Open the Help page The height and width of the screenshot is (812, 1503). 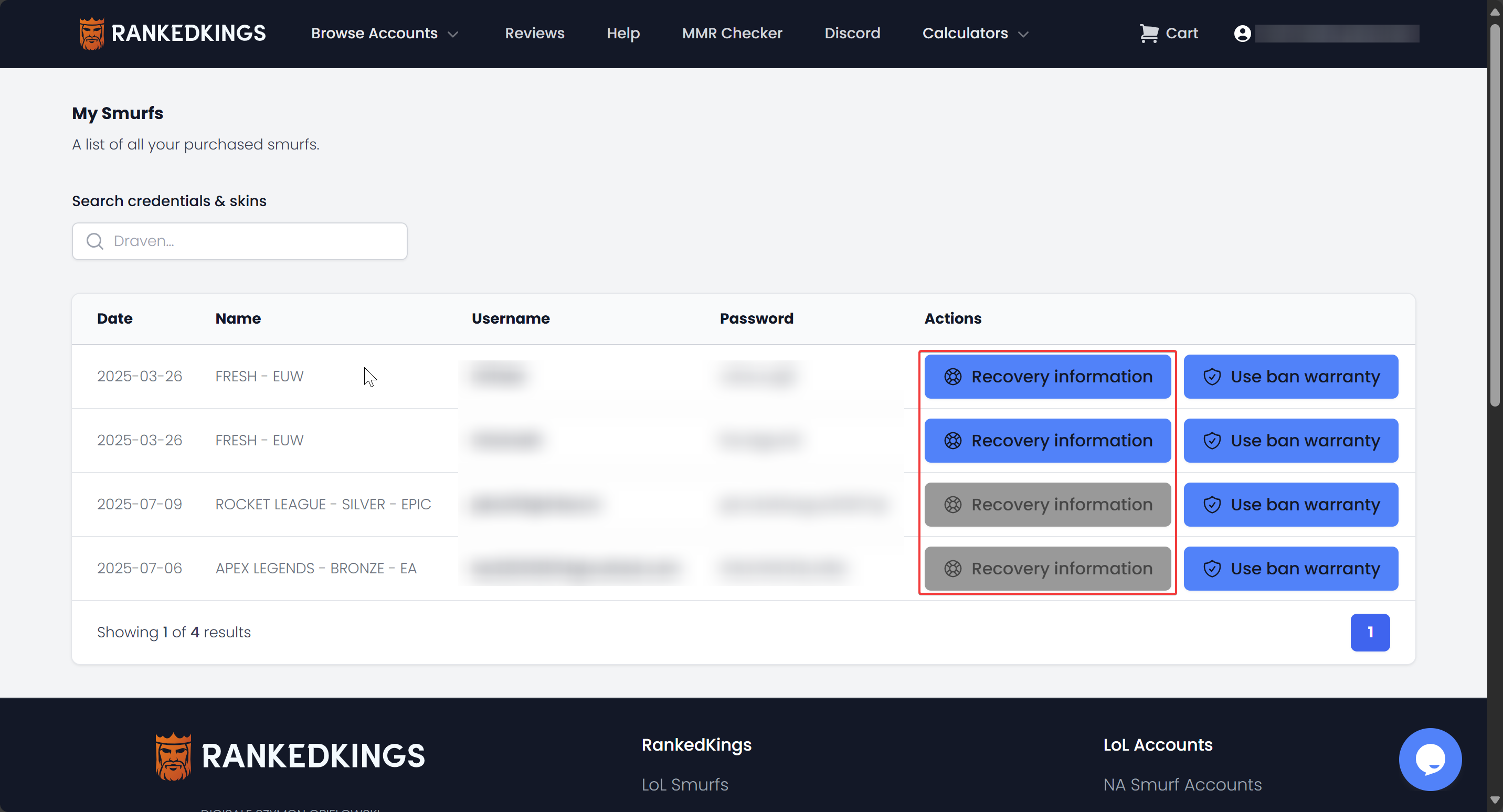(622, 33)
